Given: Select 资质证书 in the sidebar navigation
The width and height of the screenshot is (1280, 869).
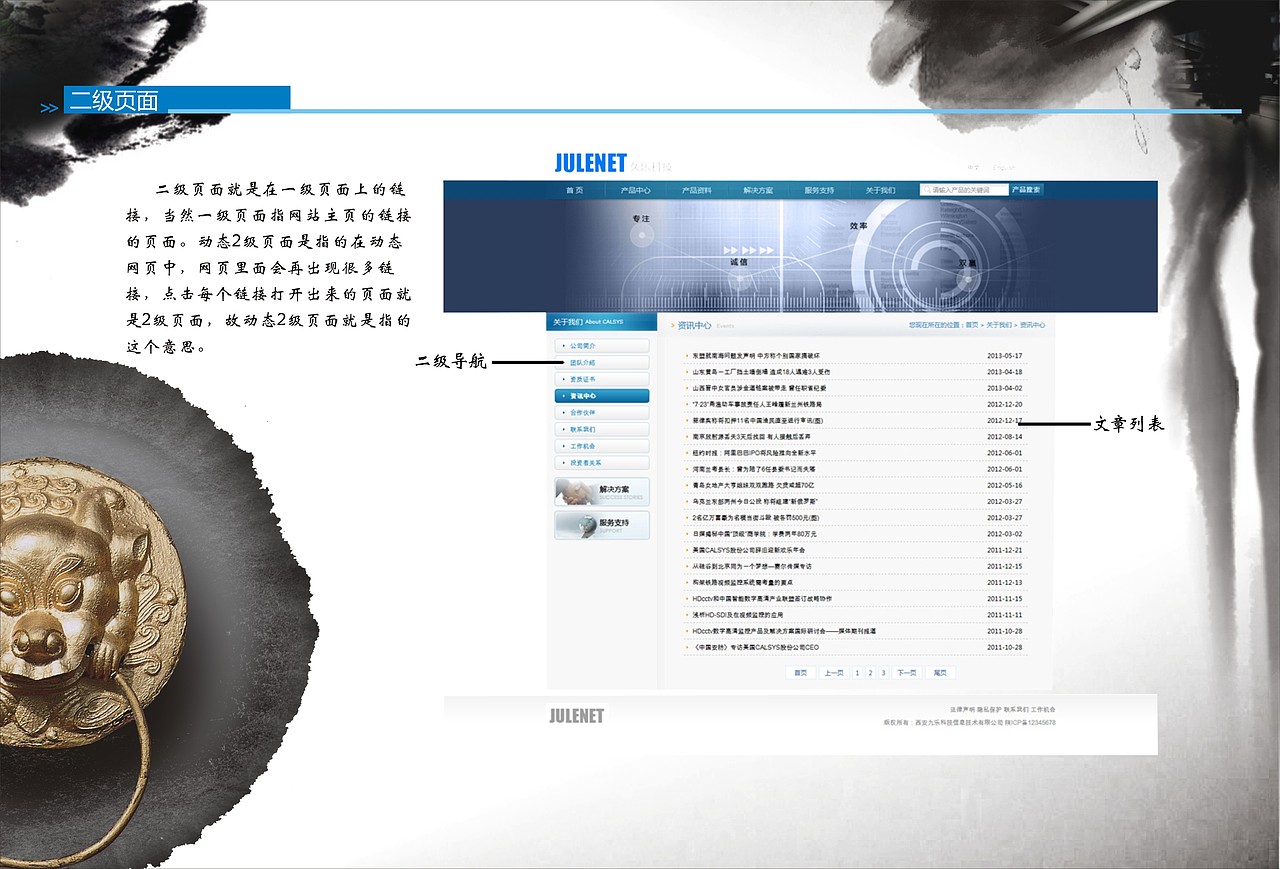Looking at the screenshot, I should tap(601, 379).
